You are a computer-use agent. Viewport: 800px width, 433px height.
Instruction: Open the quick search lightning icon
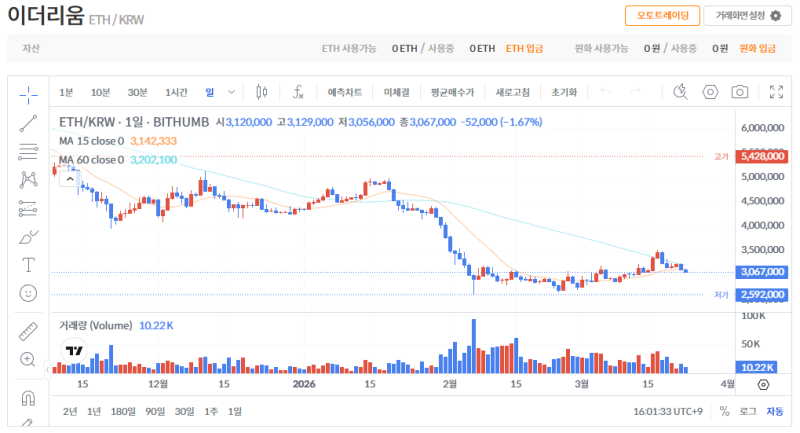pos(680,92)
